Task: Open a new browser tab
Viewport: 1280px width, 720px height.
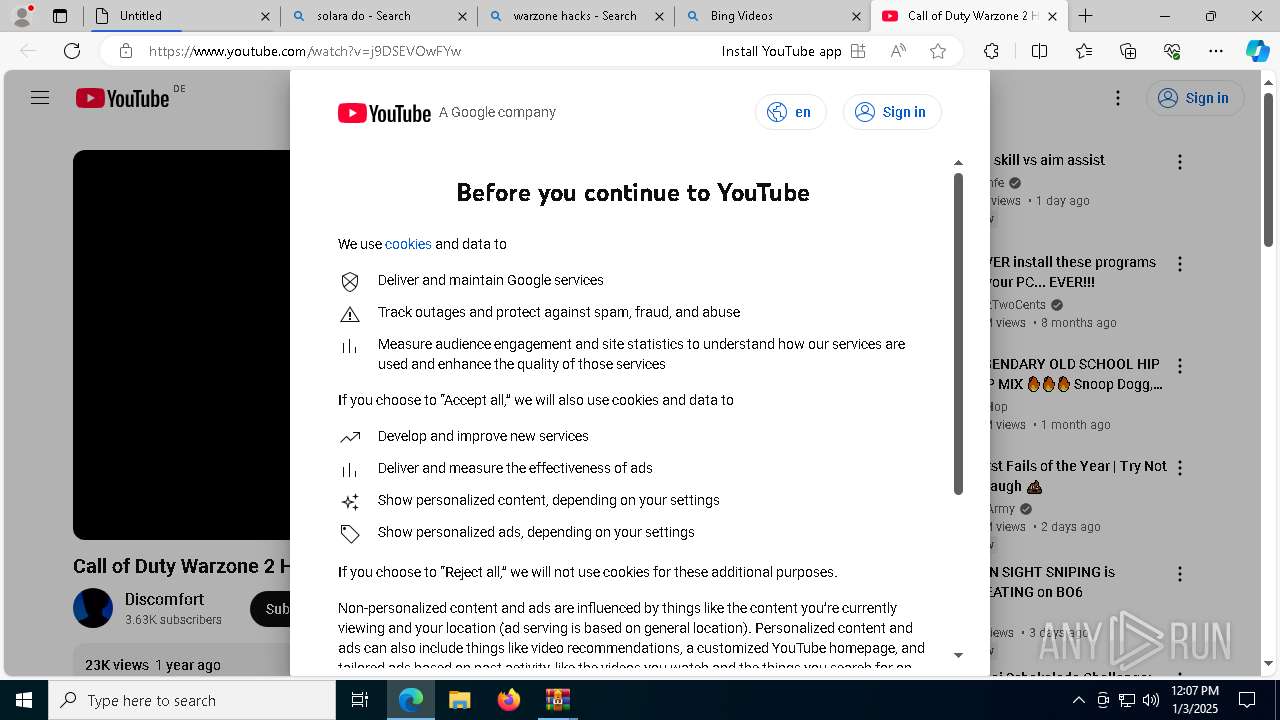Action: pyautogui.click(x=1085, y=16)
